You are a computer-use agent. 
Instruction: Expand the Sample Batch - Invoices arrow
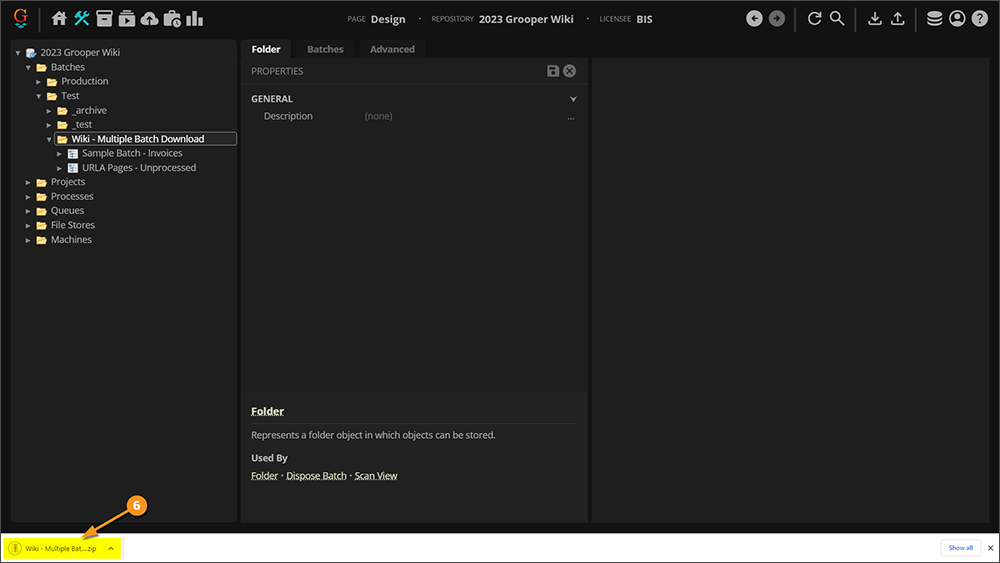coord(59,154)
